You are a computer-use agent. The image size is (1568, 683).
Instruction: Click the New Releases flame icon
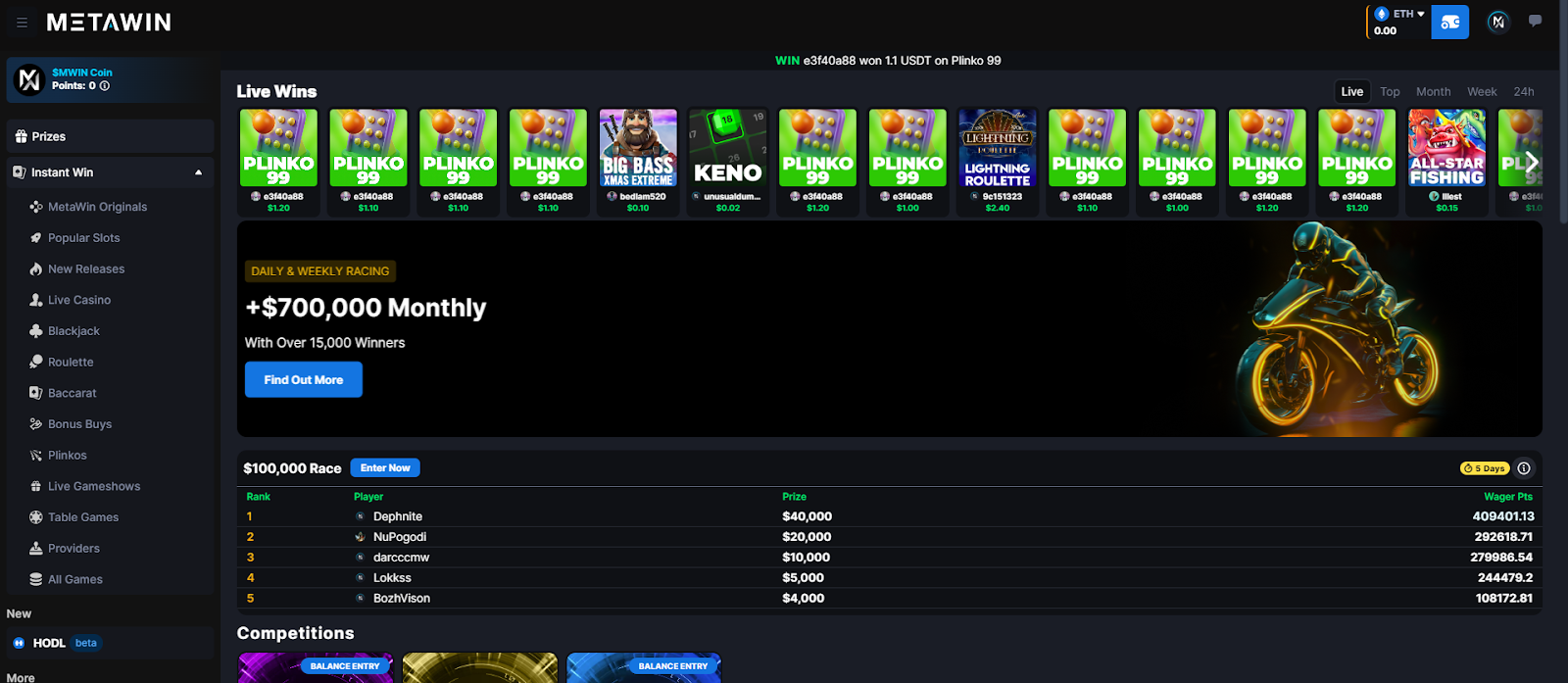[36, 269]
